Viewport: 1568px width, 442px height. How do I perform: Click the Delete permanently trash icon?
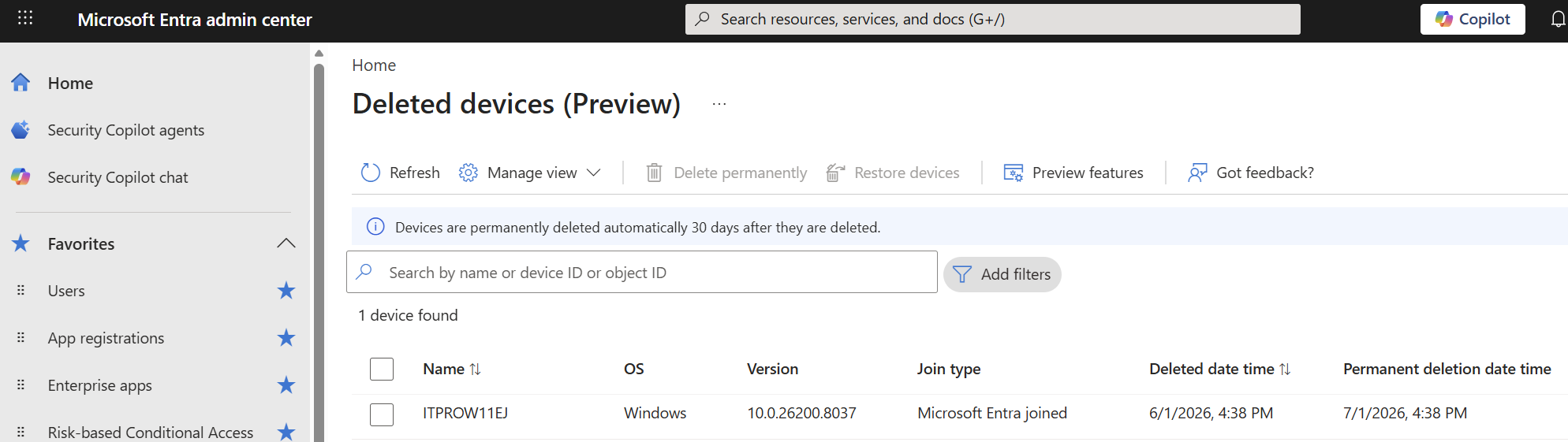click(x=654, y=173)
